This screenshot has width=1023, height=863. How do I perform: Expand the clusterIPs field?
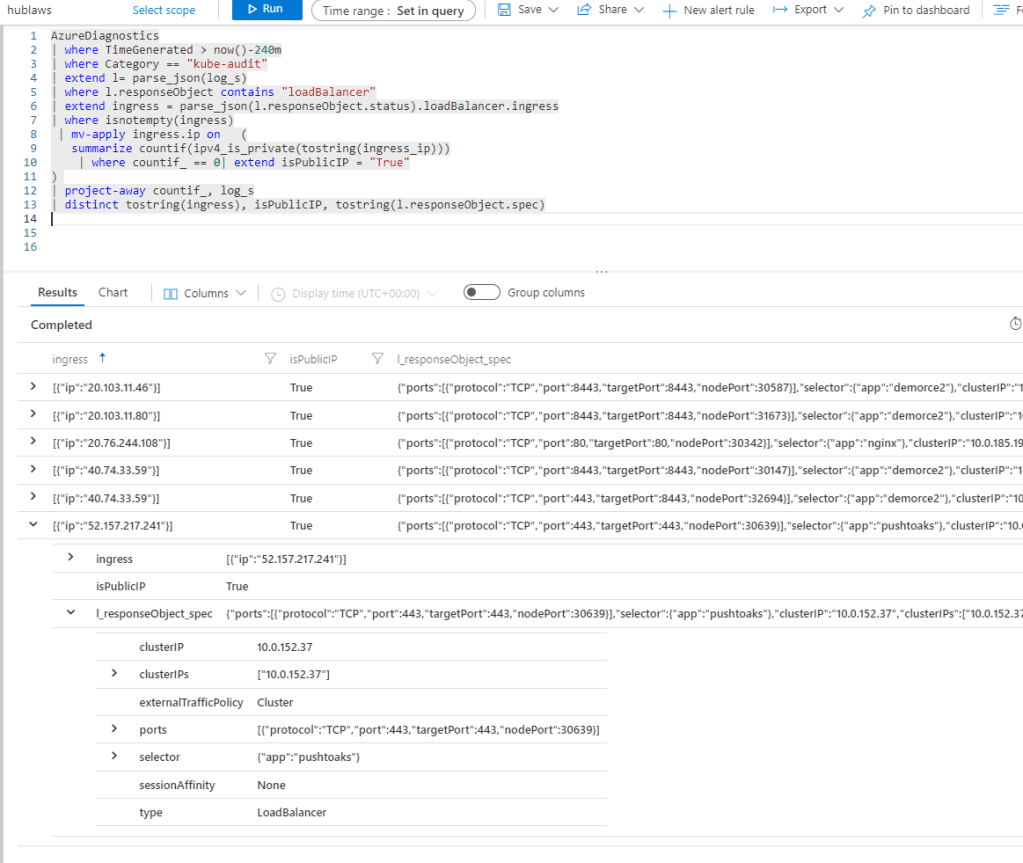115,675
